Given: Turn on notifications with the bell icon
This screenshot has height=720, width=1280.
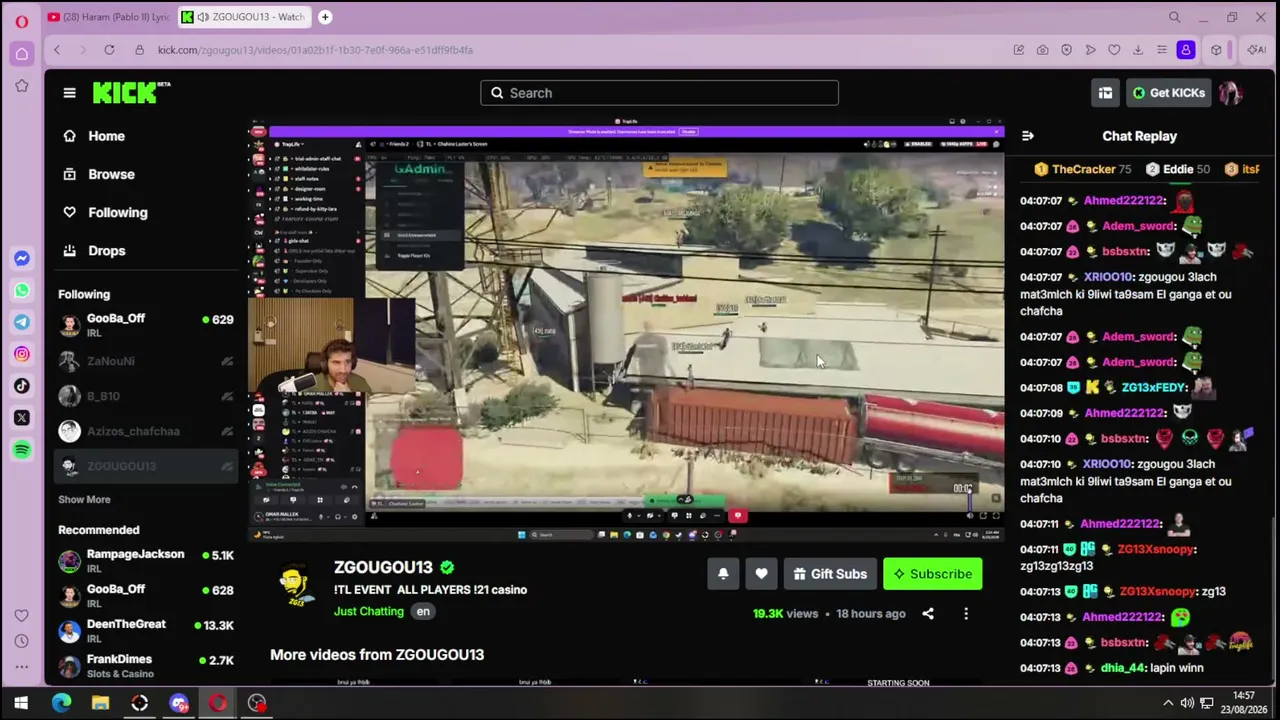Looking at the screenshot, I should click(x=723, y=574).
